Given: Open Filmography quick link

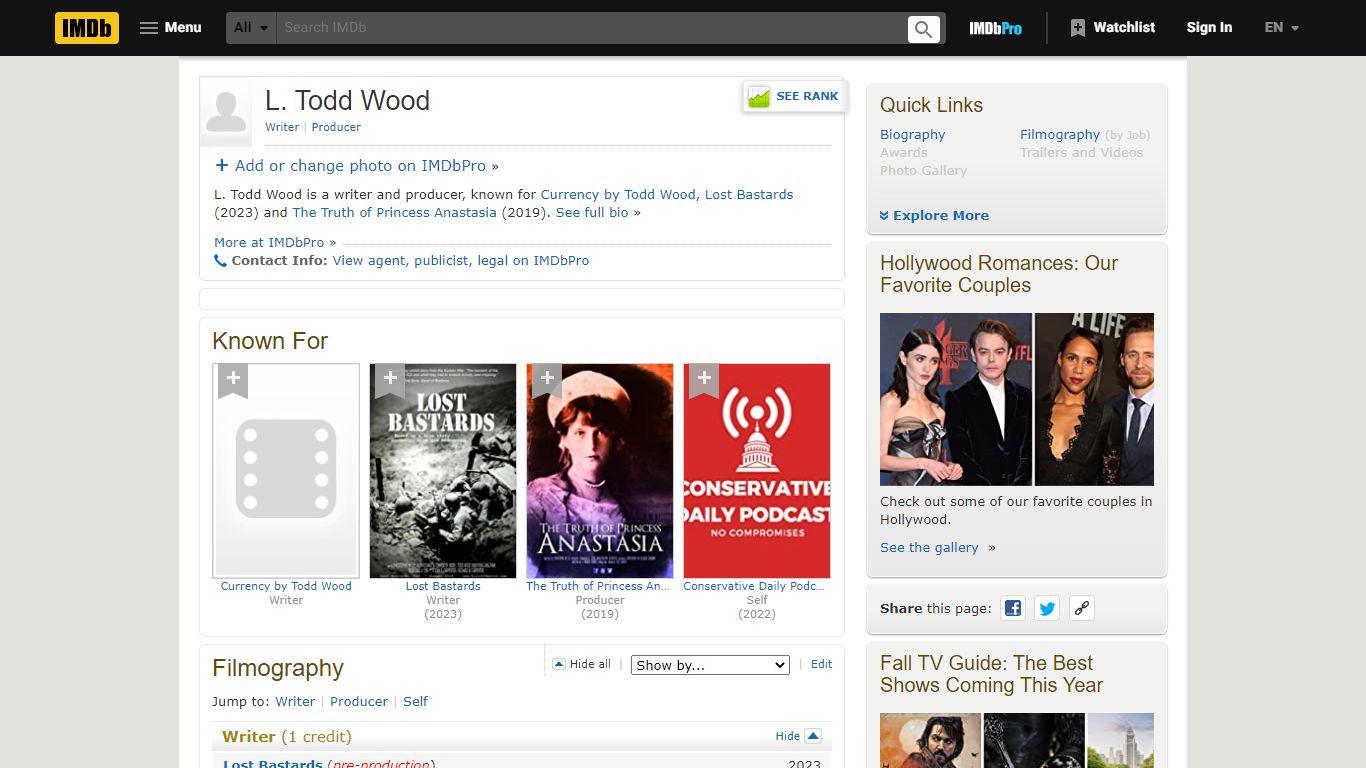Looking at the screenshot, I should (1060, 135).
